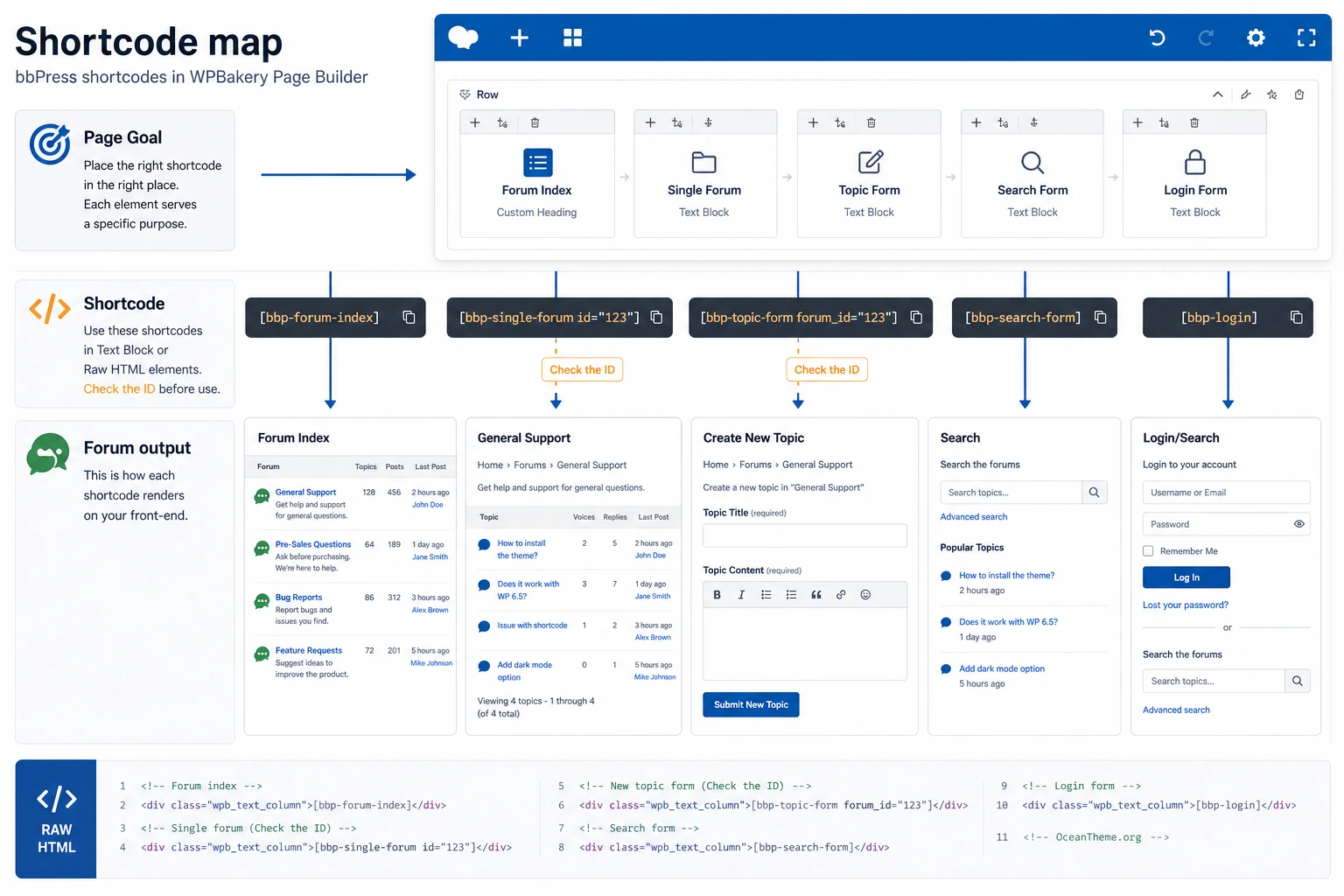Enter fullscreen mode in the builder
The width and height of the screenshot is (1344, 896).
pyautogui.click(x=1306, y=38)
